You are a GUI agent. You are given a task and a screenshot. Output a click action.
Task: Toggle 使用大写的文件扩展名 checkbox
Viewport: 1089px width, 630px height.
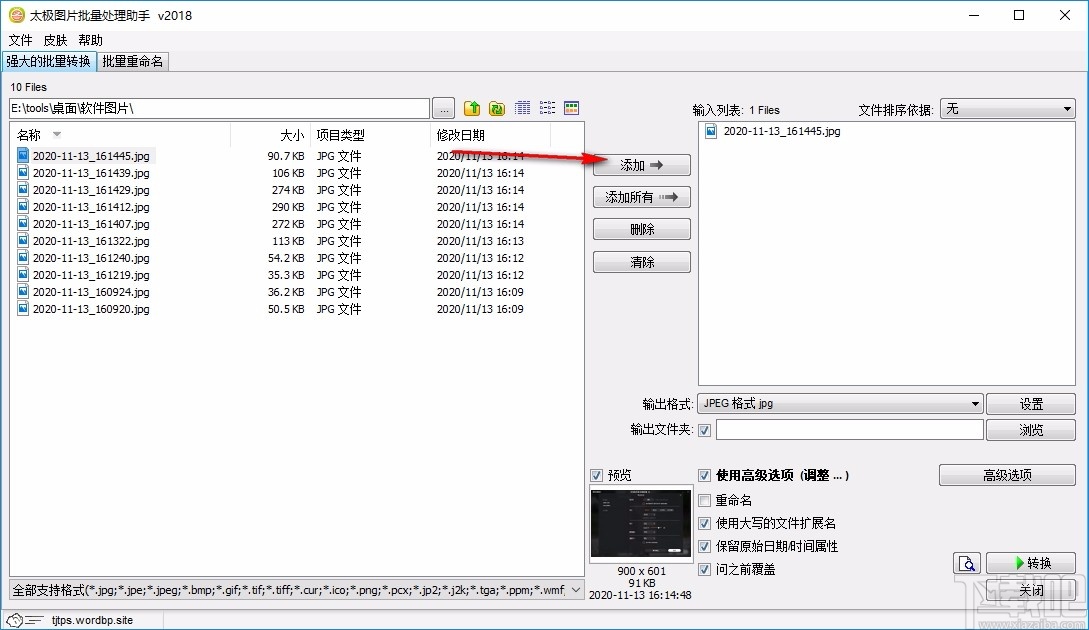click(704, 523)
